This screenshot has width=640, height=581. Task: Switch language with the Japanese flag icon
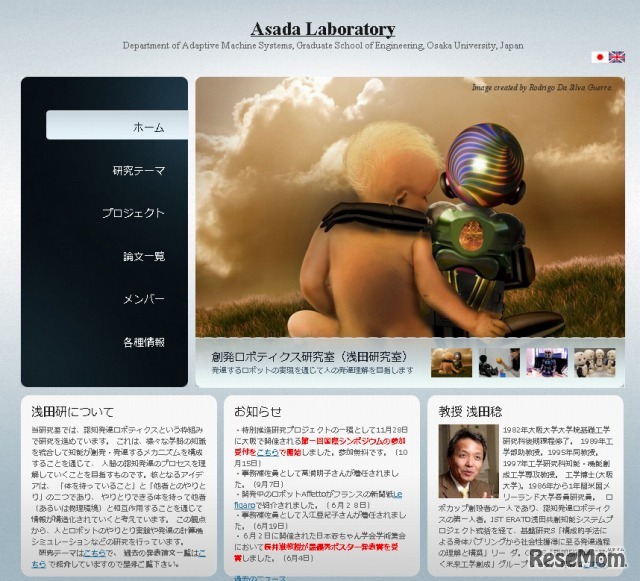(599, 57)
